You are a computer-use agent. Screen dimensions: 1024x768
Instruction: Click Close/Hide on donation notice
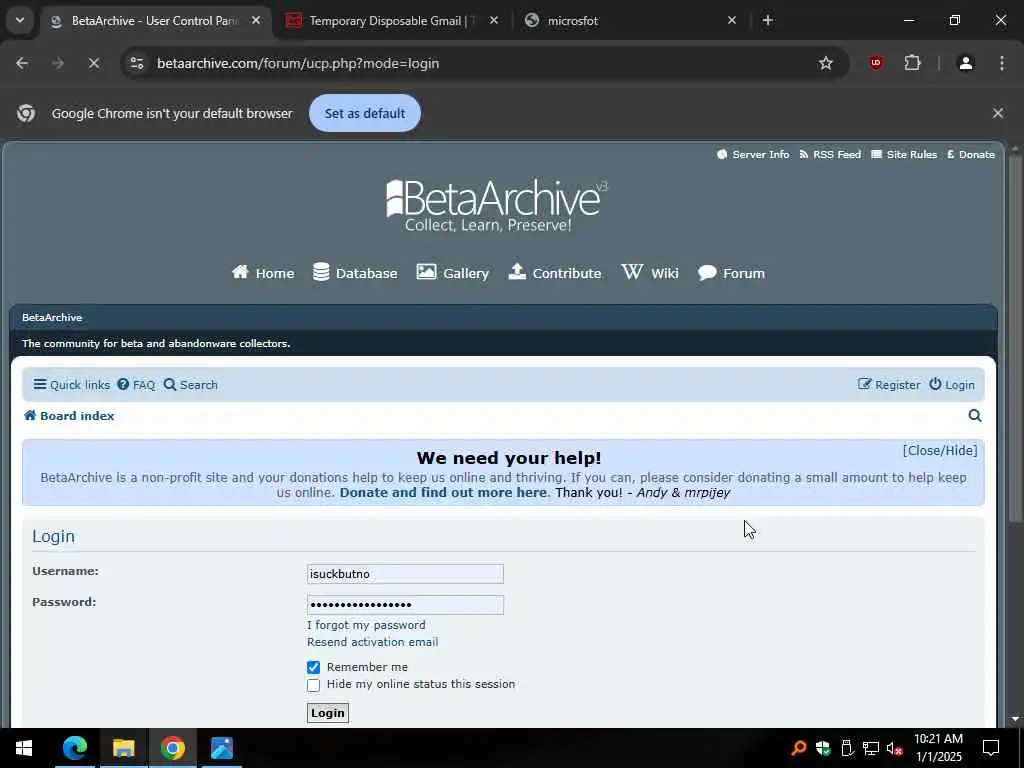pyautogui.click(x=940, y=451)
